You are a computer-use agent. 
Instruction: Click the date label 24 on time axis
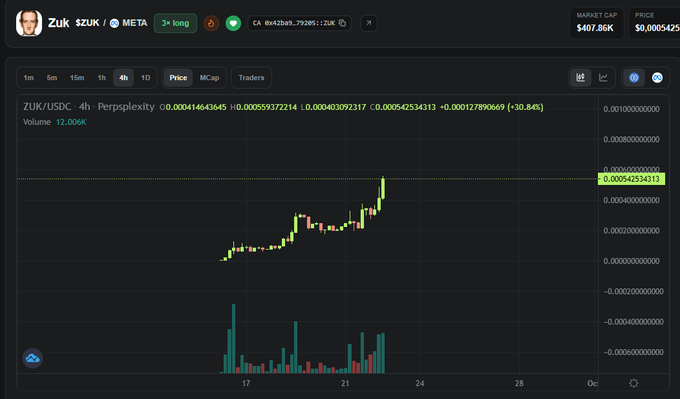pyautogui.click(x=420, y=383)
